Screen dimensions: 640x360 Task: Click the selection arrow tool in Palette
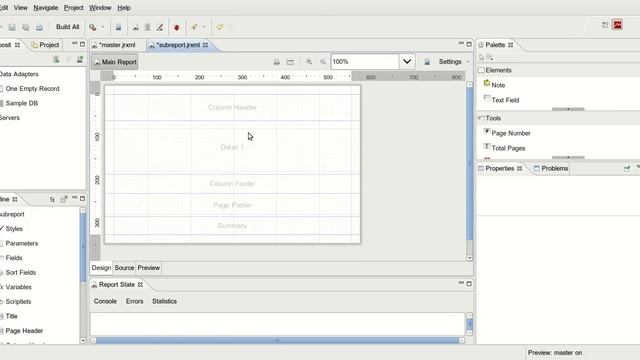[482, 58]
